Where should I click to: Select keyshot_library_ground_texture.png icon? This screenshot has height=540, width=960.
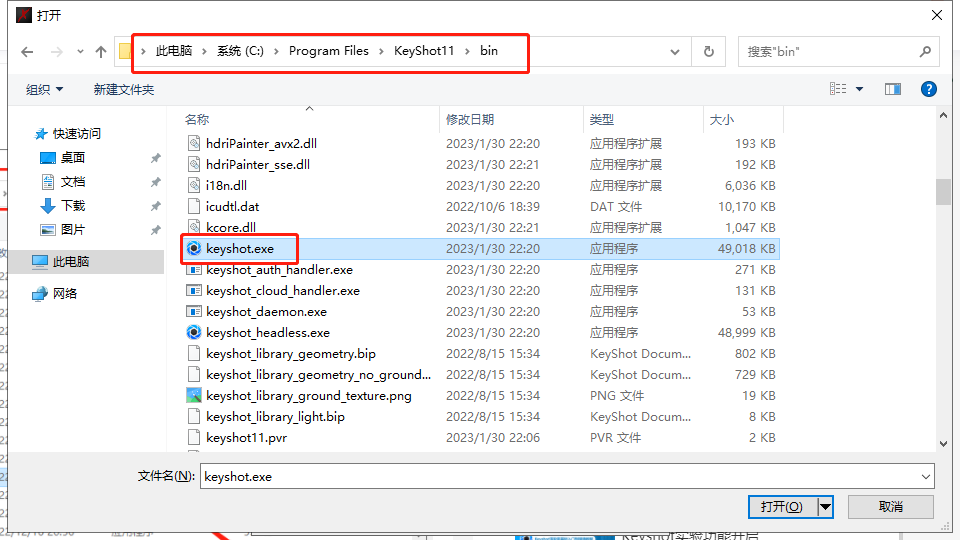point(193,396)
